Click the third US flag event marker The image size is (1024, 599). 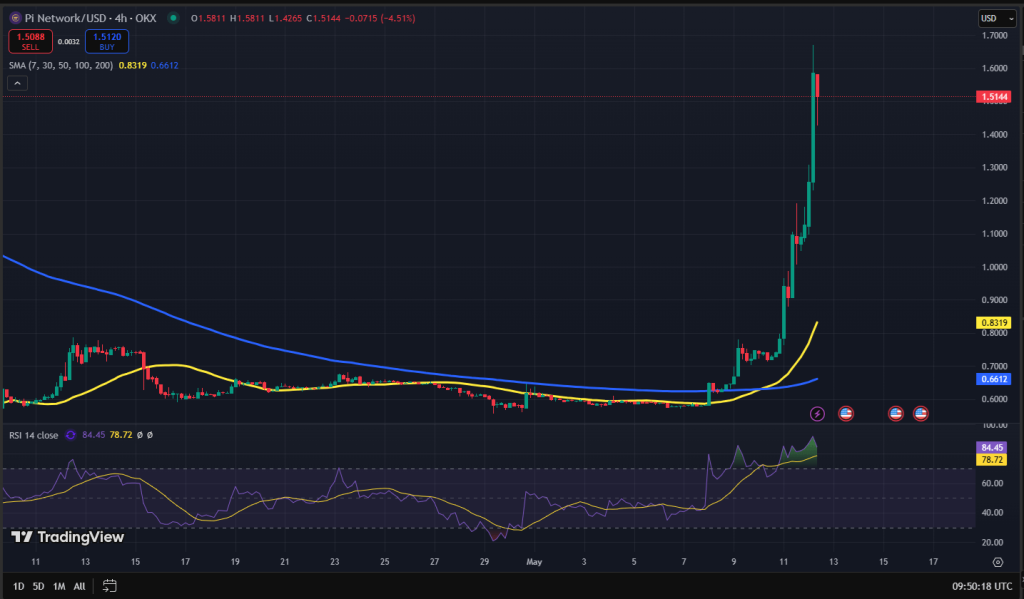pos(920,413)
